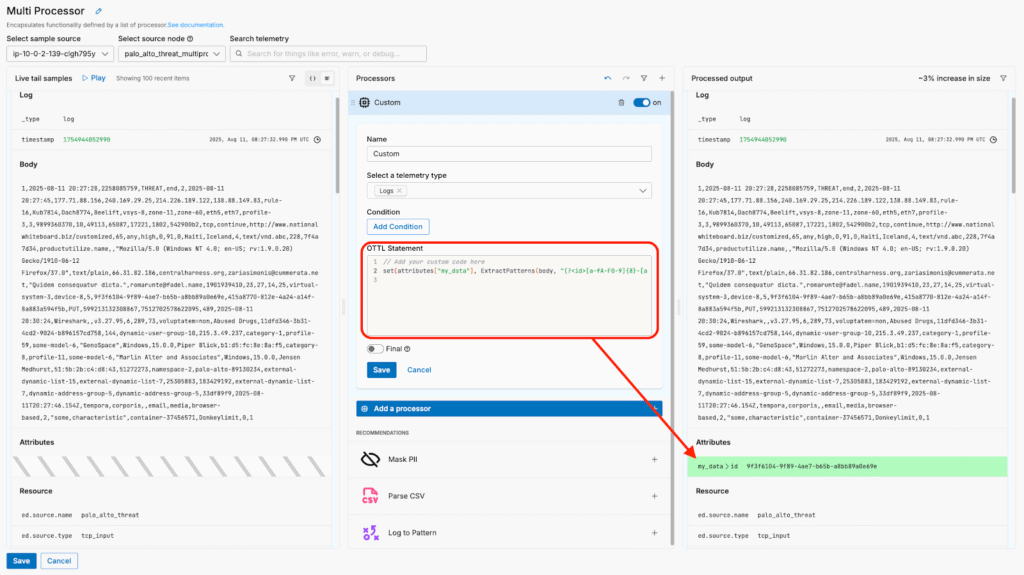Image resolution: width=1024 pixels, height=575 pixels.
Task: Delete the Custom processor with trash icon
Action: (x=621, y=102)
